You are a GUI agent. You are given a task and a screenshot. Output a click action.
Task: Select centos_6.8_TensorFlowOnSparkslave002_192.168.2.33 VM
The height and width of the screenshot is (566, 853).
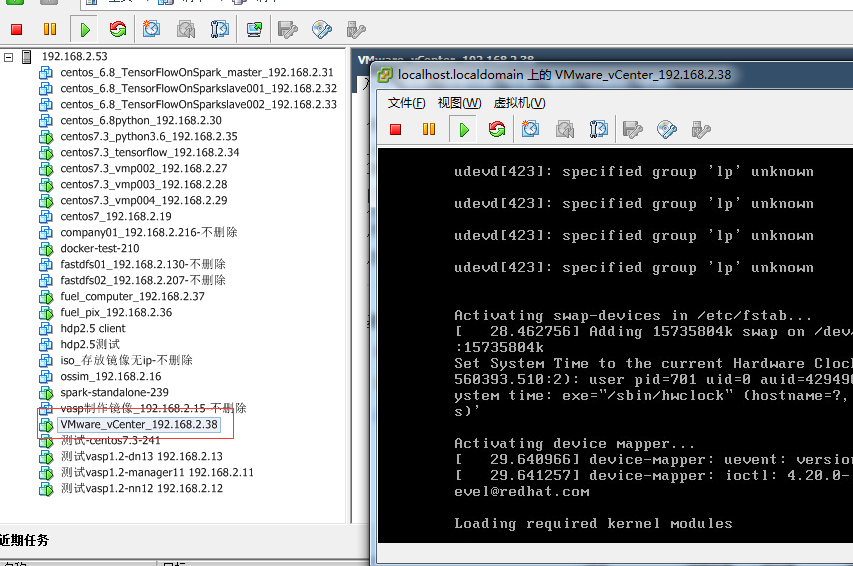[199, 104]
